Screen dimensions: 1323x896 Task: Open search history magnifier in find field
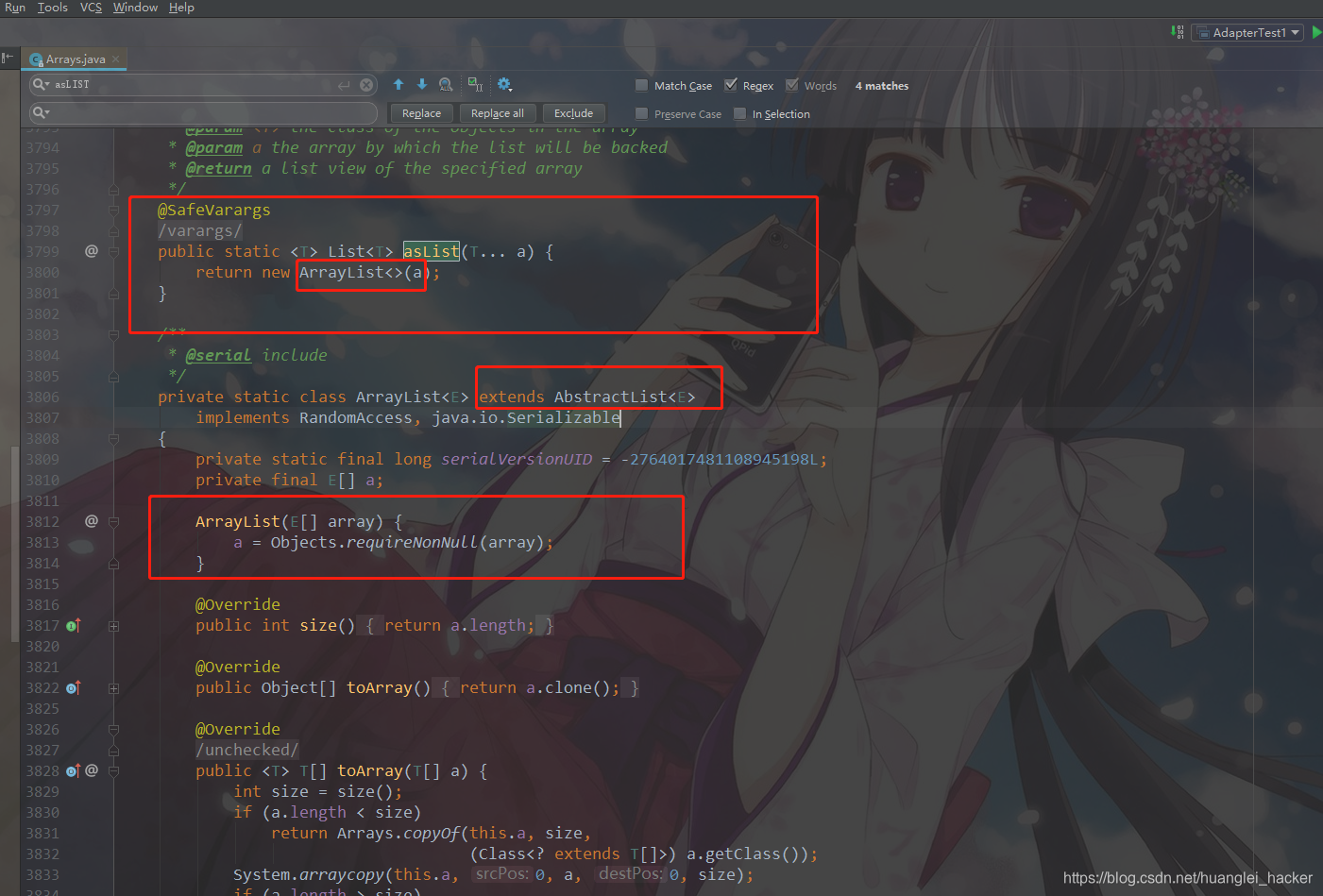[41, 84]
